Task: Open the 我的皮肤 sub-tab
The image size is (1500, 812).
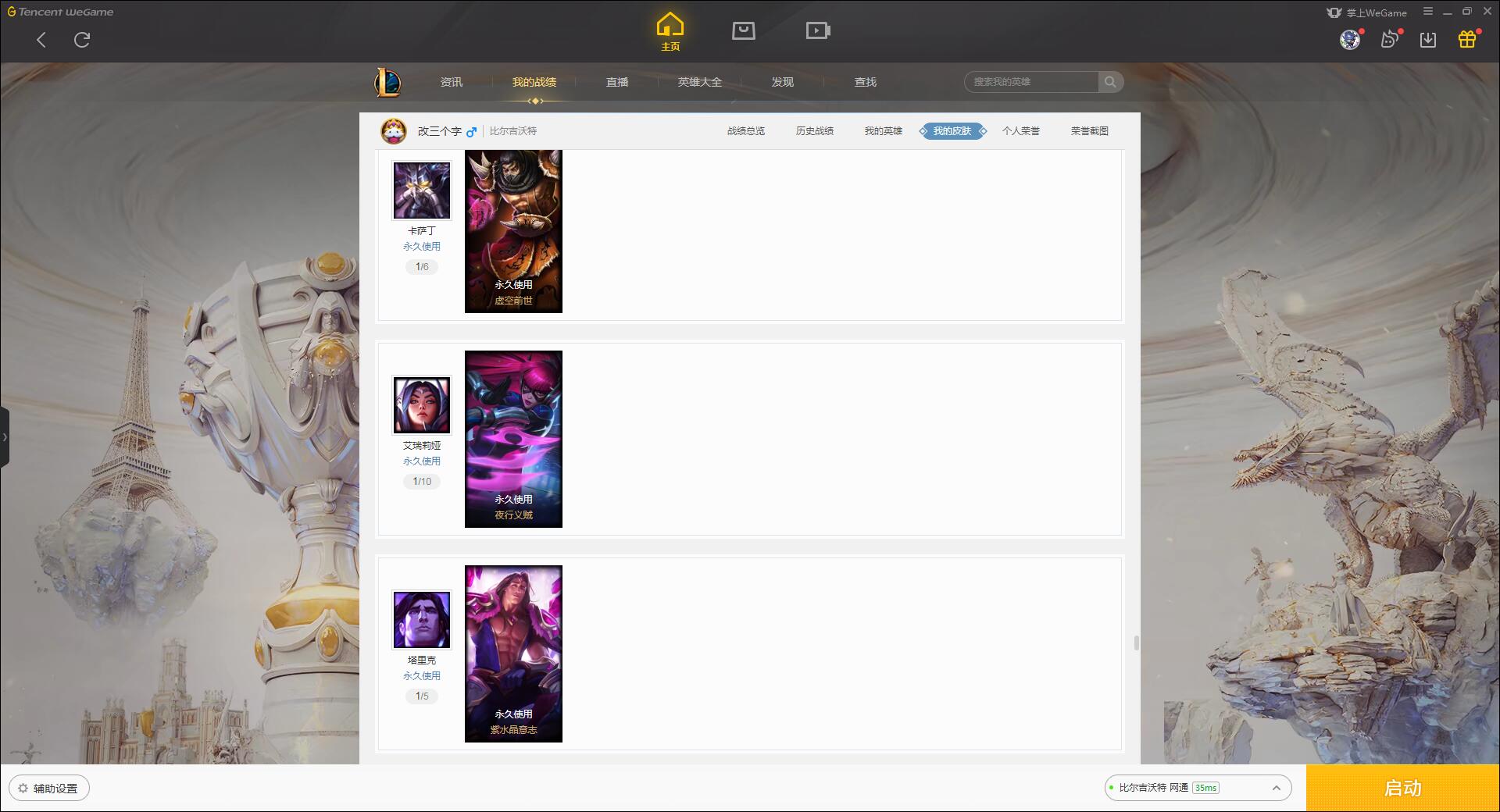Action: (952, 131)
